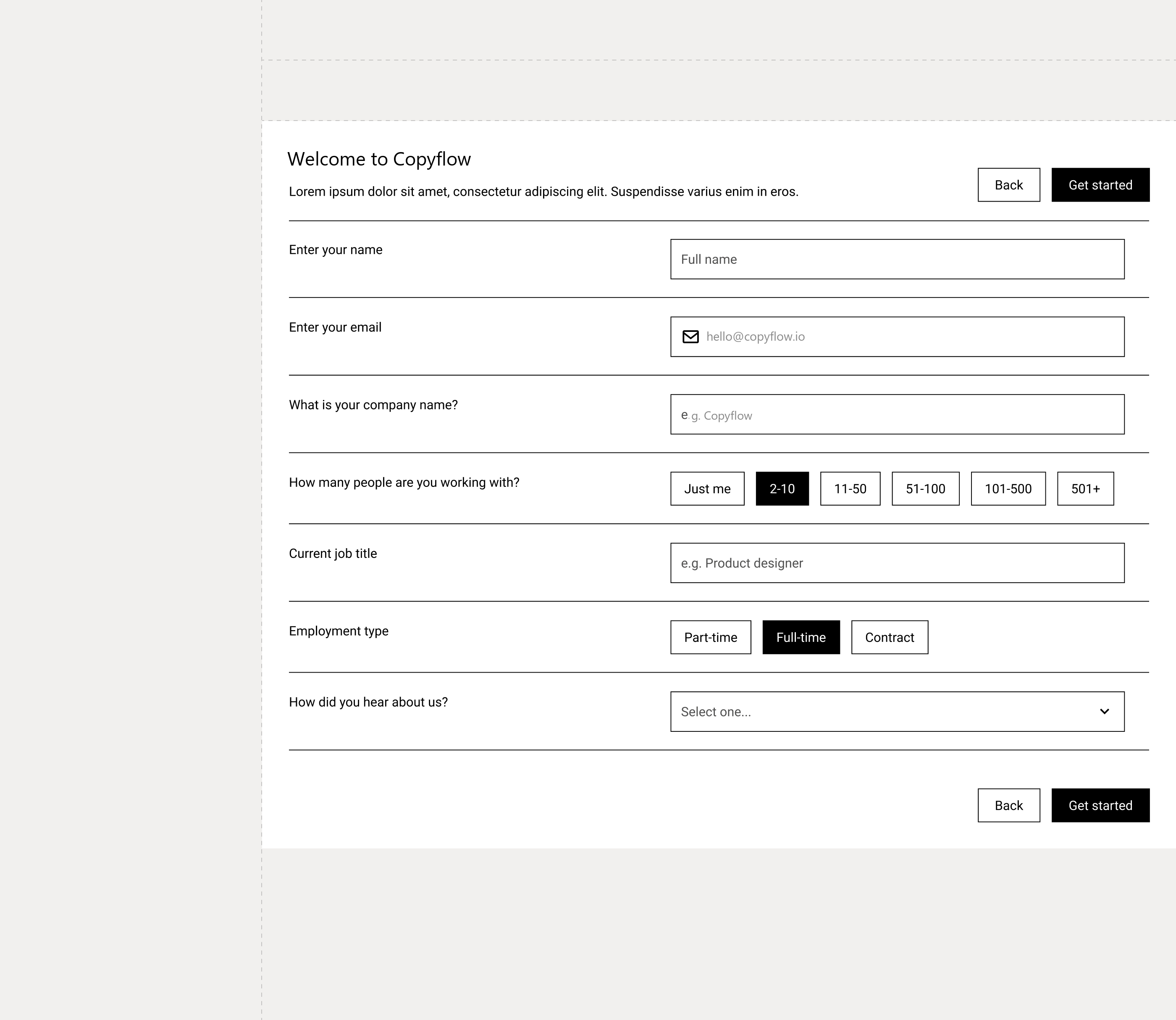Choose the 11-50 team size
The height and width of the screenshot is (1020, 1176).
[x=850, y=489]
